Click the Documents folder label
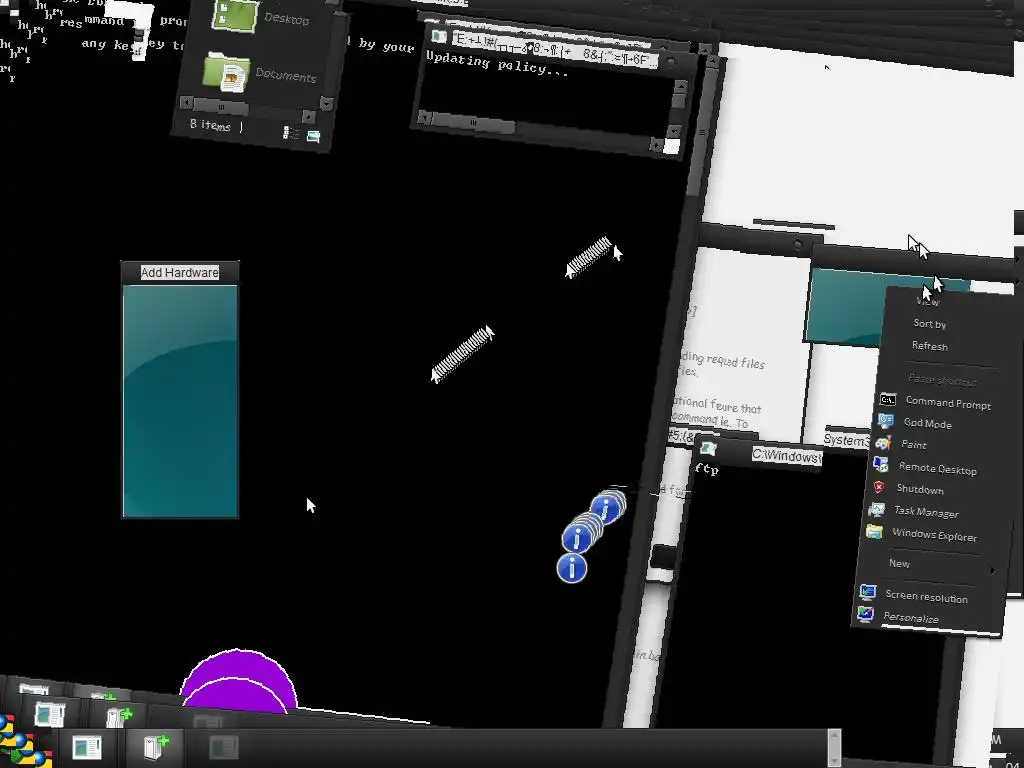Image resolution: width=1024 pixels, height=768 pixels. tap(285, 75)
